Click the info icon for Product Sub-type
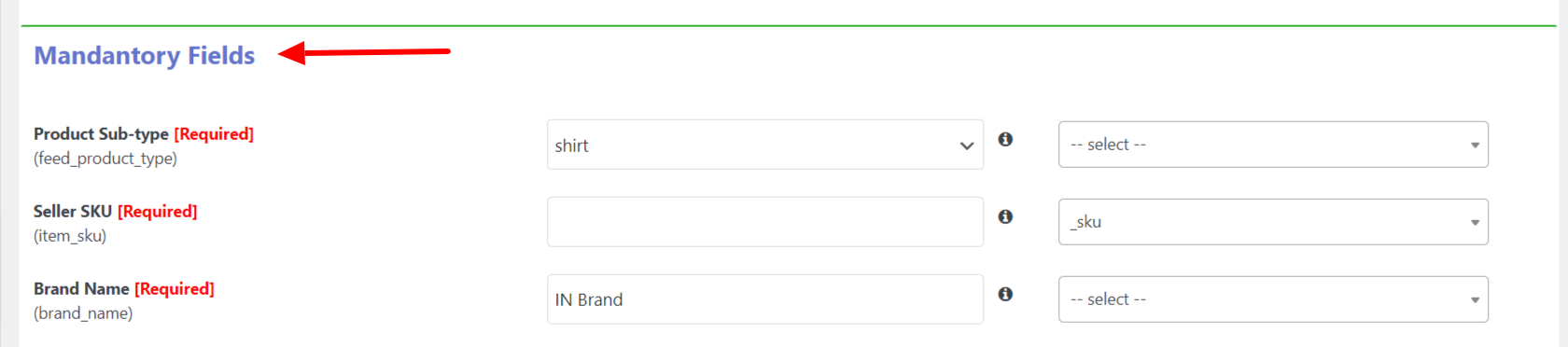Image resolution: width=1568 pixels, height=347 pixels. tap(1005, 139)
